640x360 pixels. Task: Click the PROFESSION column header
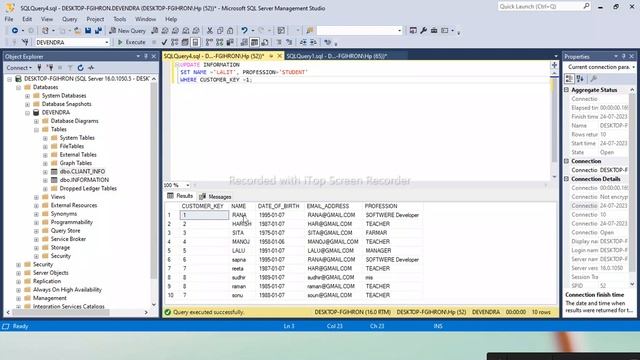tap(380, 206)
